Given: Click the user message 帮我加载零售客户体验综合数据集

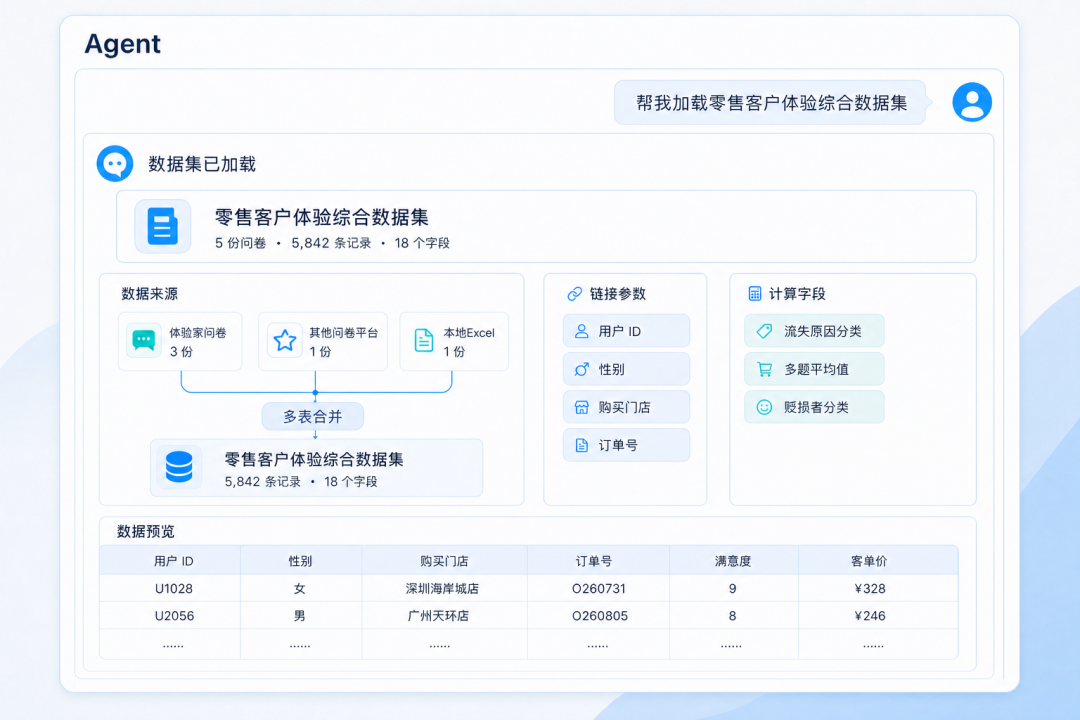Looking at the screenshot, I should [770, 103].
